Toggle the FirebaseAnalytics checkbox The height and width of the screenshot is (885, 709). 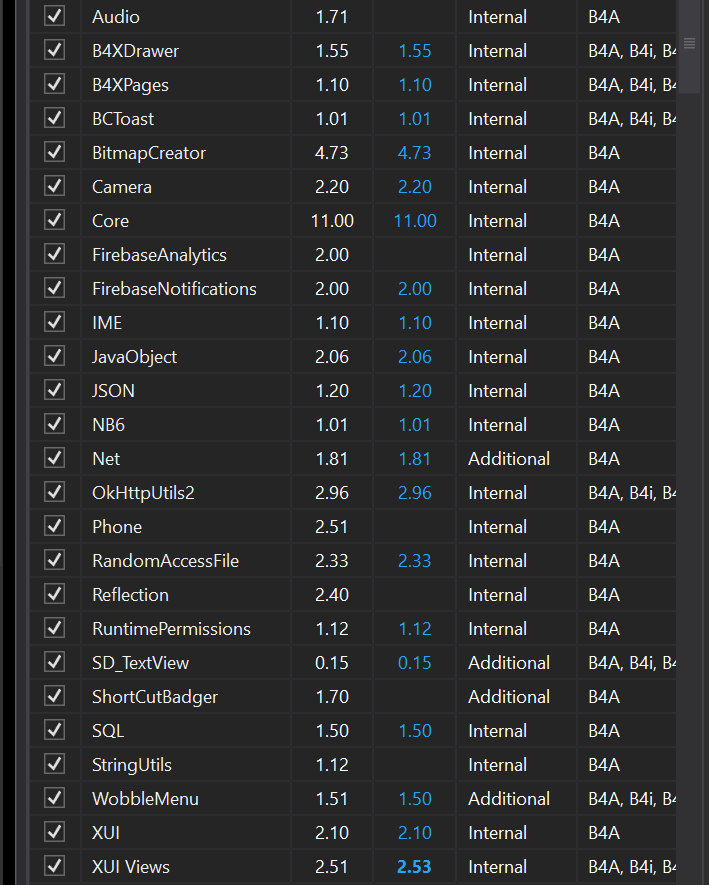(x=55, y=255)
